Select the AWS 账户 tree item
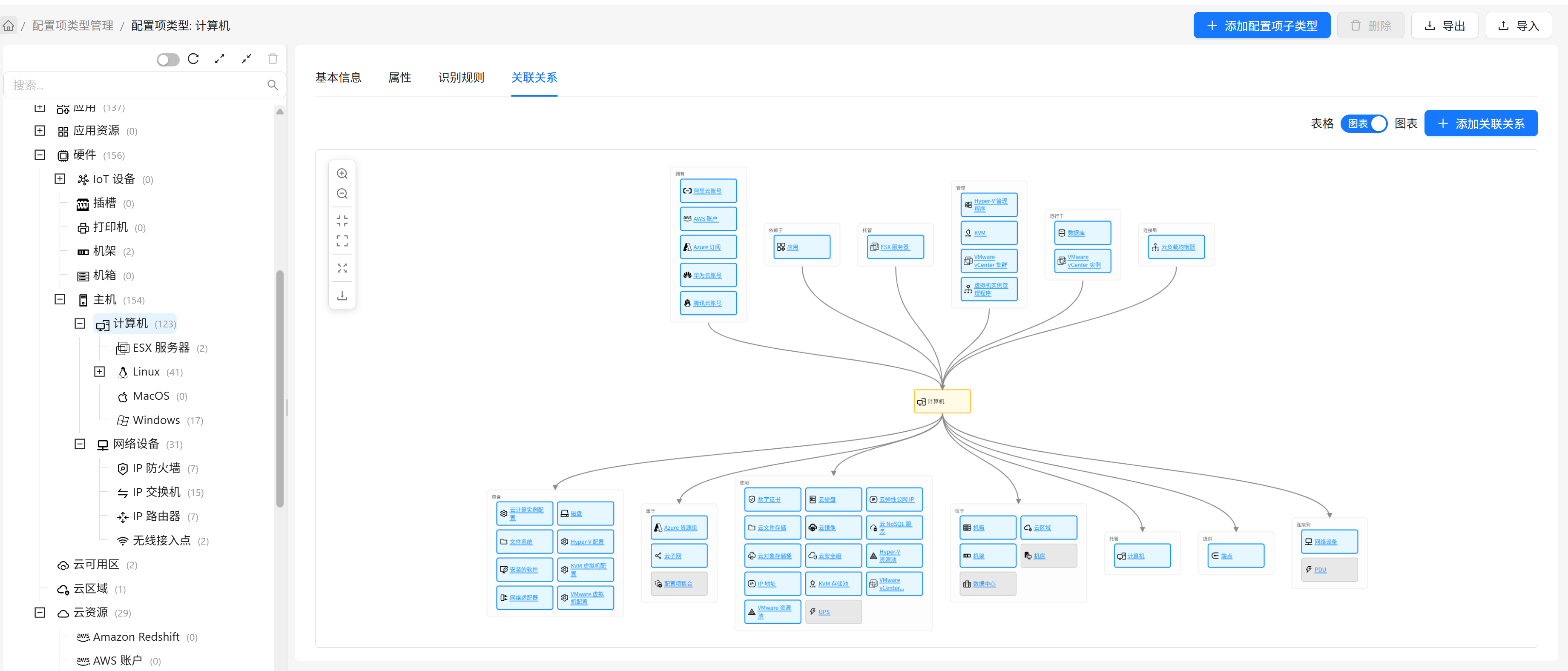This screenshot has width=1568, height=671. 118,661
